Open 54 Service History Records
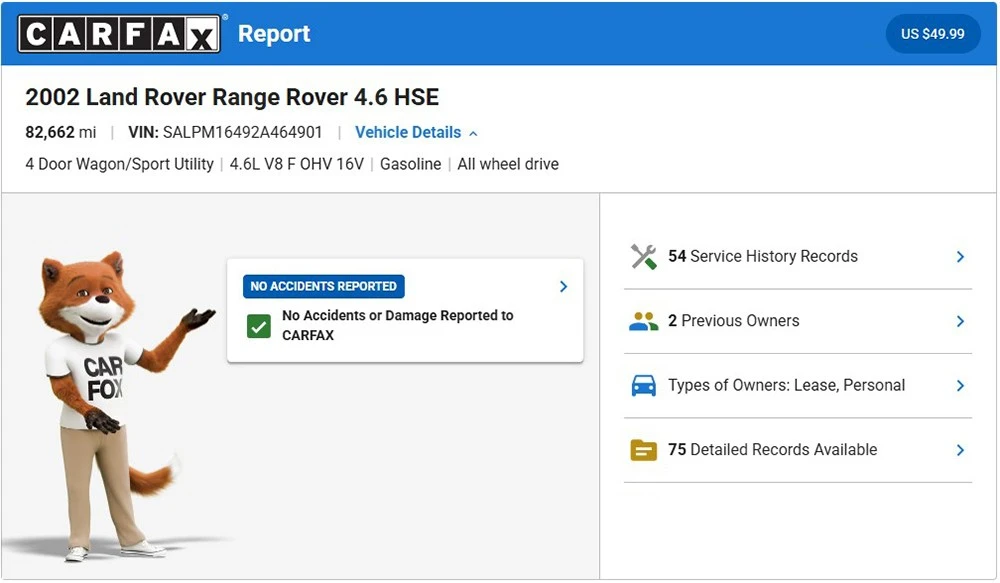Image resolution: width=1000 pixels, height=583 pixels. pyautogui.click(x=797, y=257)
